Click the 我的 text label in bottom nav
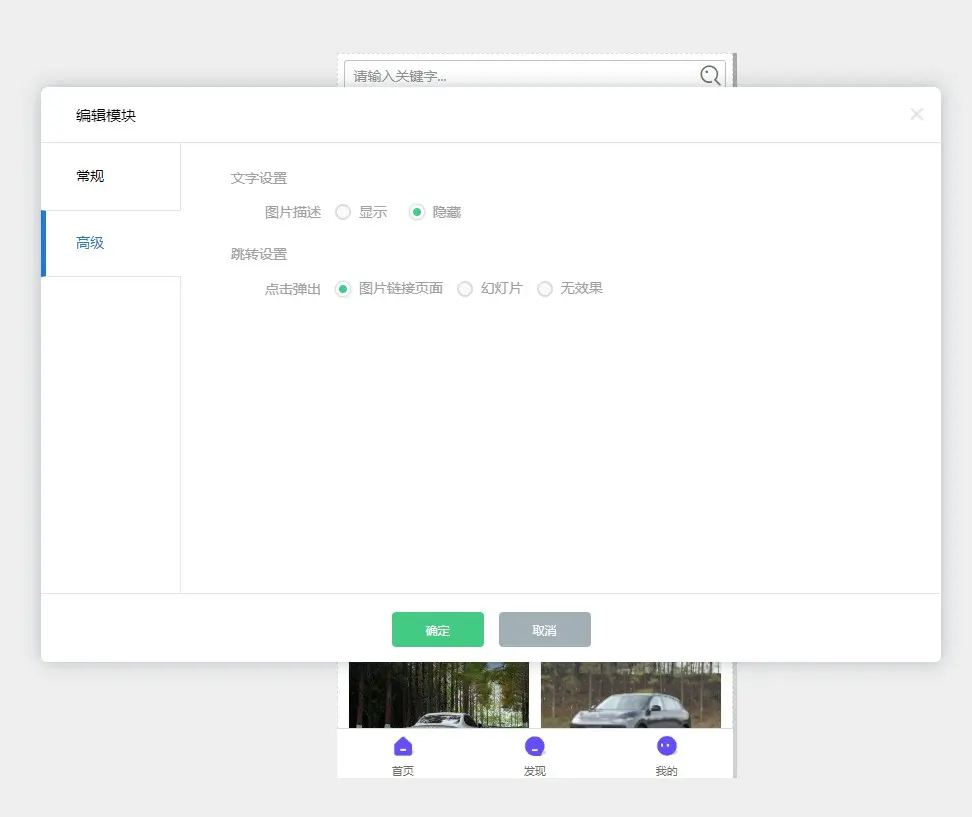Image resolution: width=972 pixels, height=817 pixels. 667,771
